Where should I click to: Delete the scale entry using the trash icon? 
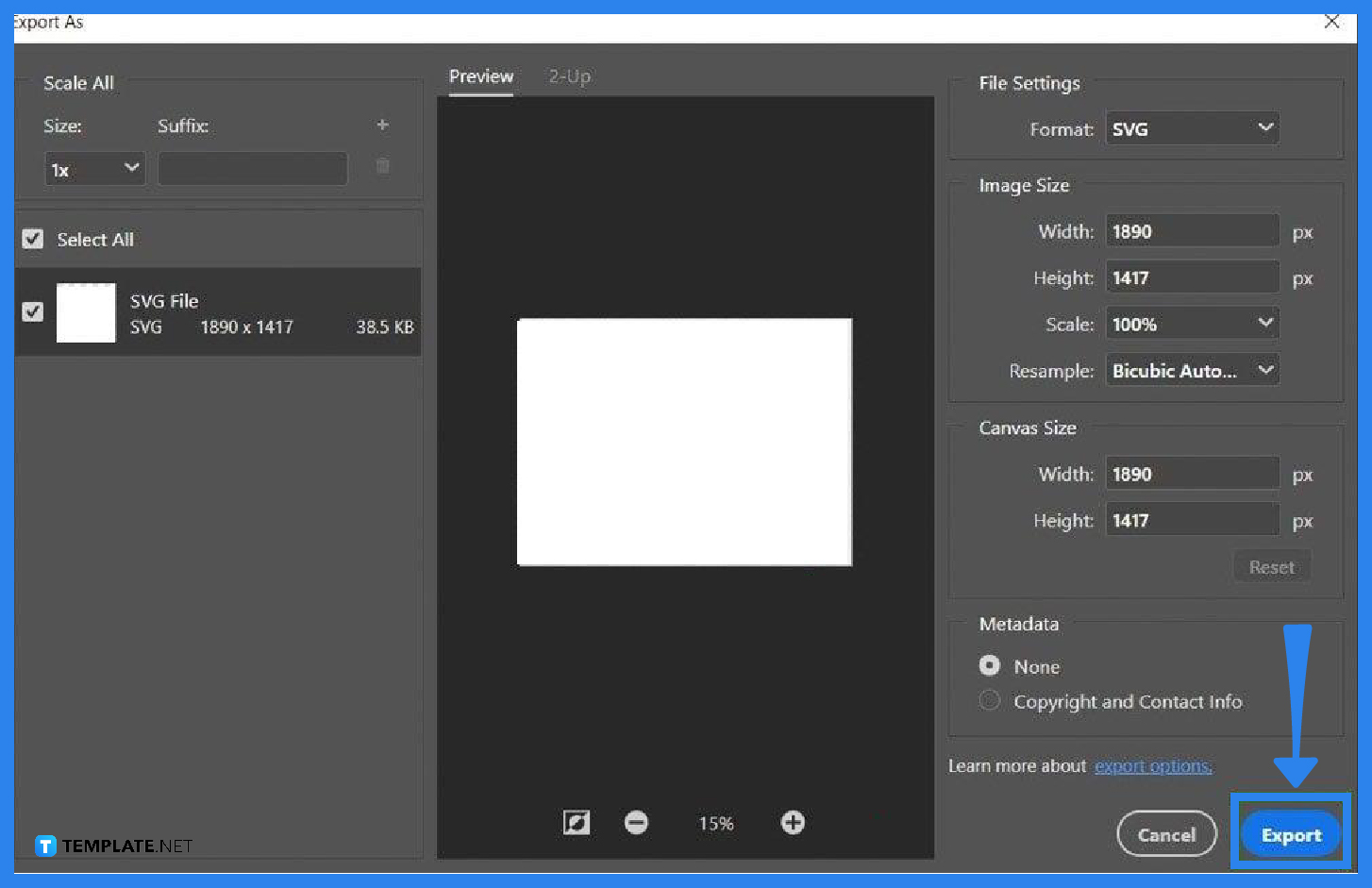pos(382,166)
